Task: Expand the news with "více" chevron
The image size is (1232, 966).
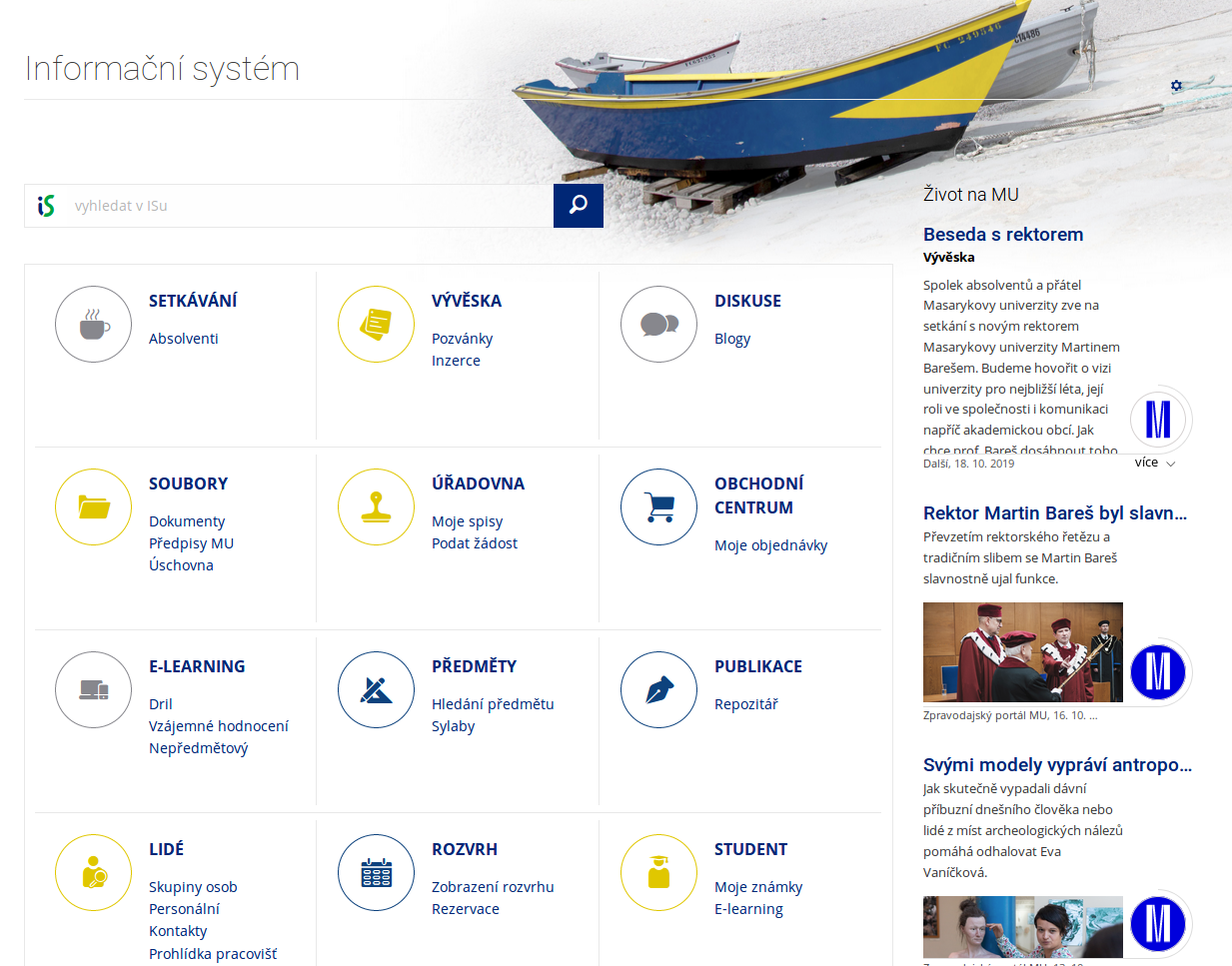Action: tap(1155, 463)
